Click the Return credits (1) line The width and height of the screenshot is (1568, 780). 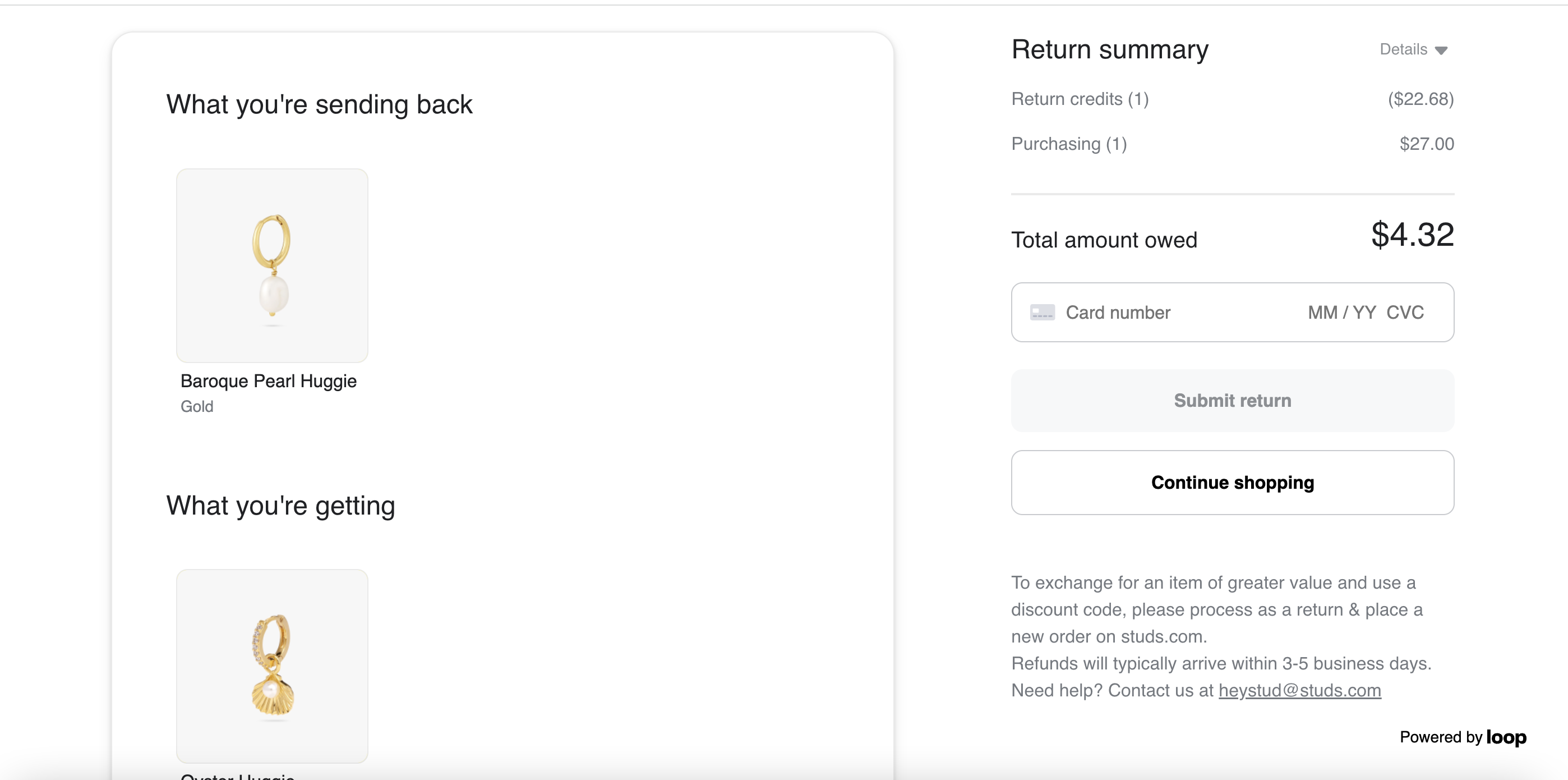1233,99
